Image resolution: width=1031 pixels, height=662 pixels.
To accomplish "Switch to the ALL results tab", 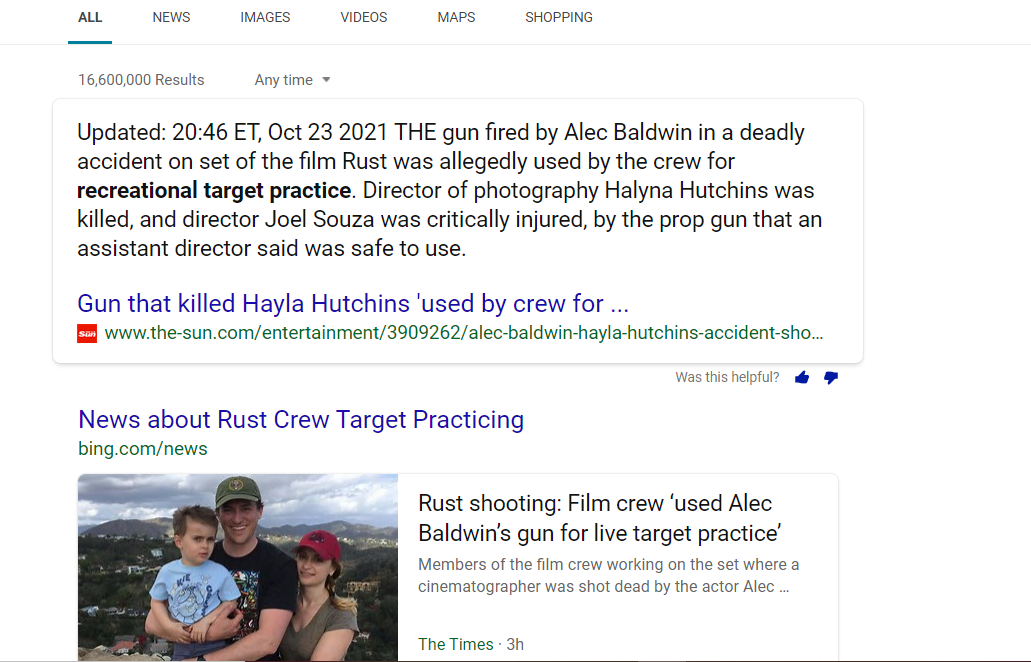I will 90,18.
